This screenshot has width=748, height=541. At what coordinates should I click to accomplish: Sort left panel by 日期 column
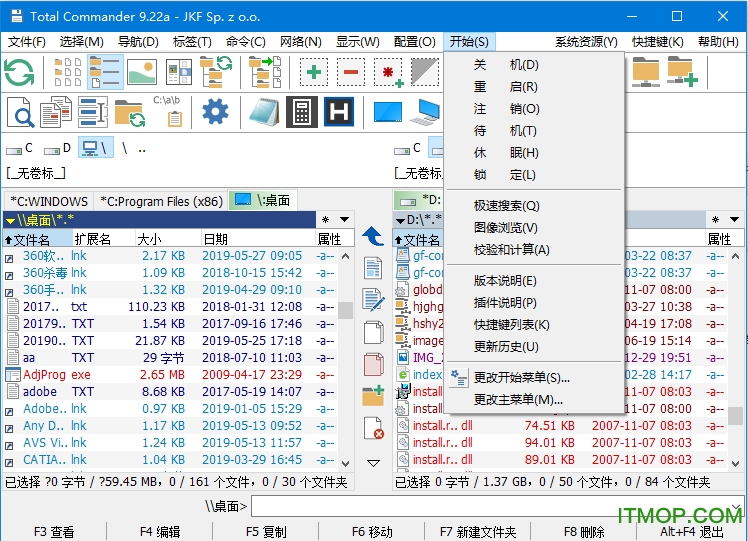click(x=258, y=239)
